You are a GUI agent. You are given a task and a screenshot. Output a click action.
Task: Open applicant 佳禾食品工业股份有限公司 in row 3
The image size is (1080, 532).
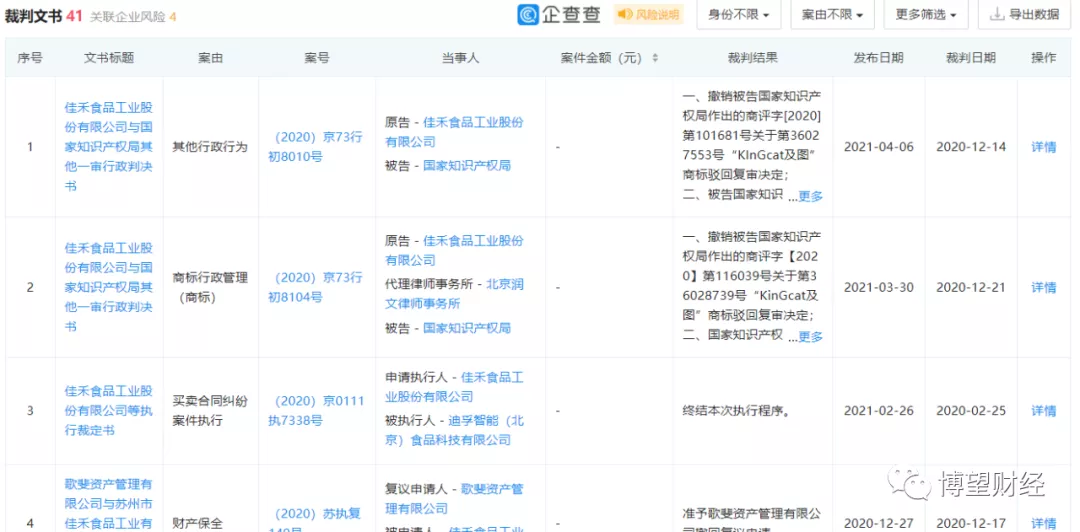(455, 387)
